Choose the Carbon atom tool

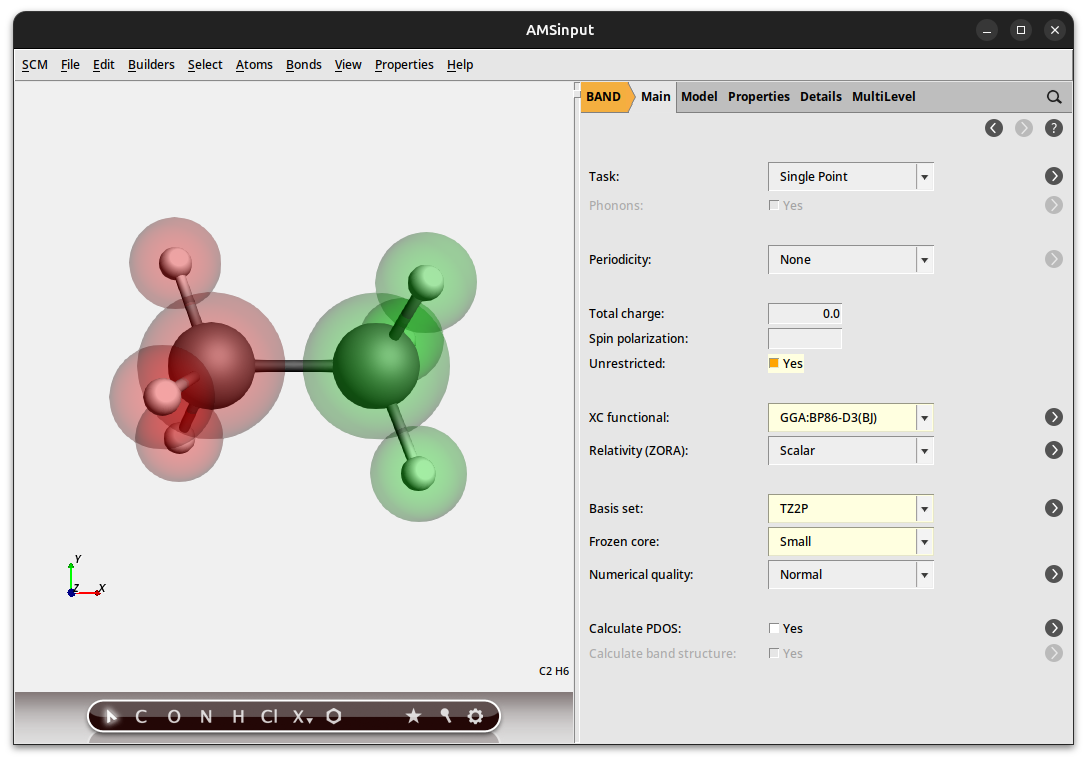[x=141, y=716]
